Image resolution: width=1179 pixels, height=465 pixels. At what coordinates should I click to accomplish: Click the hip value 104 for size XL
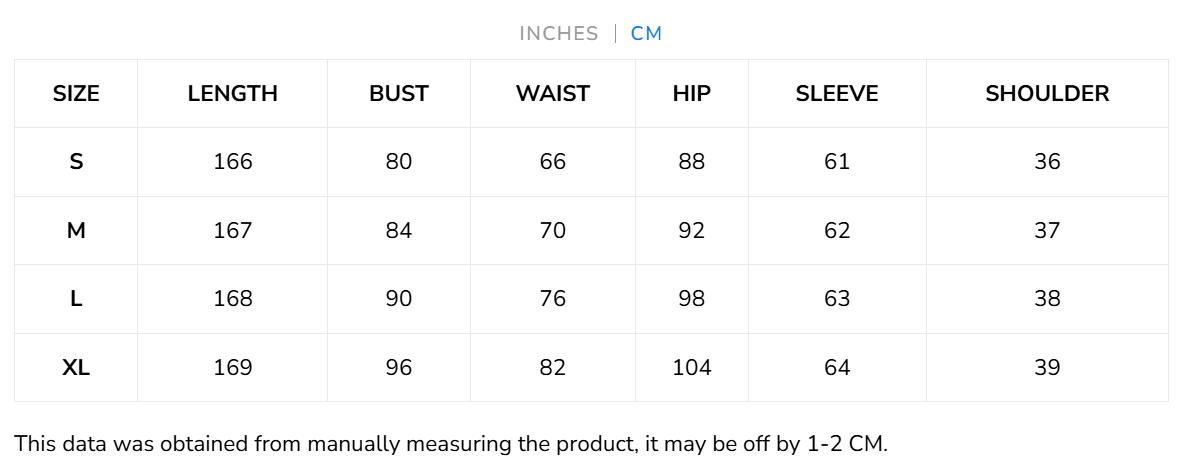(691, 368)
